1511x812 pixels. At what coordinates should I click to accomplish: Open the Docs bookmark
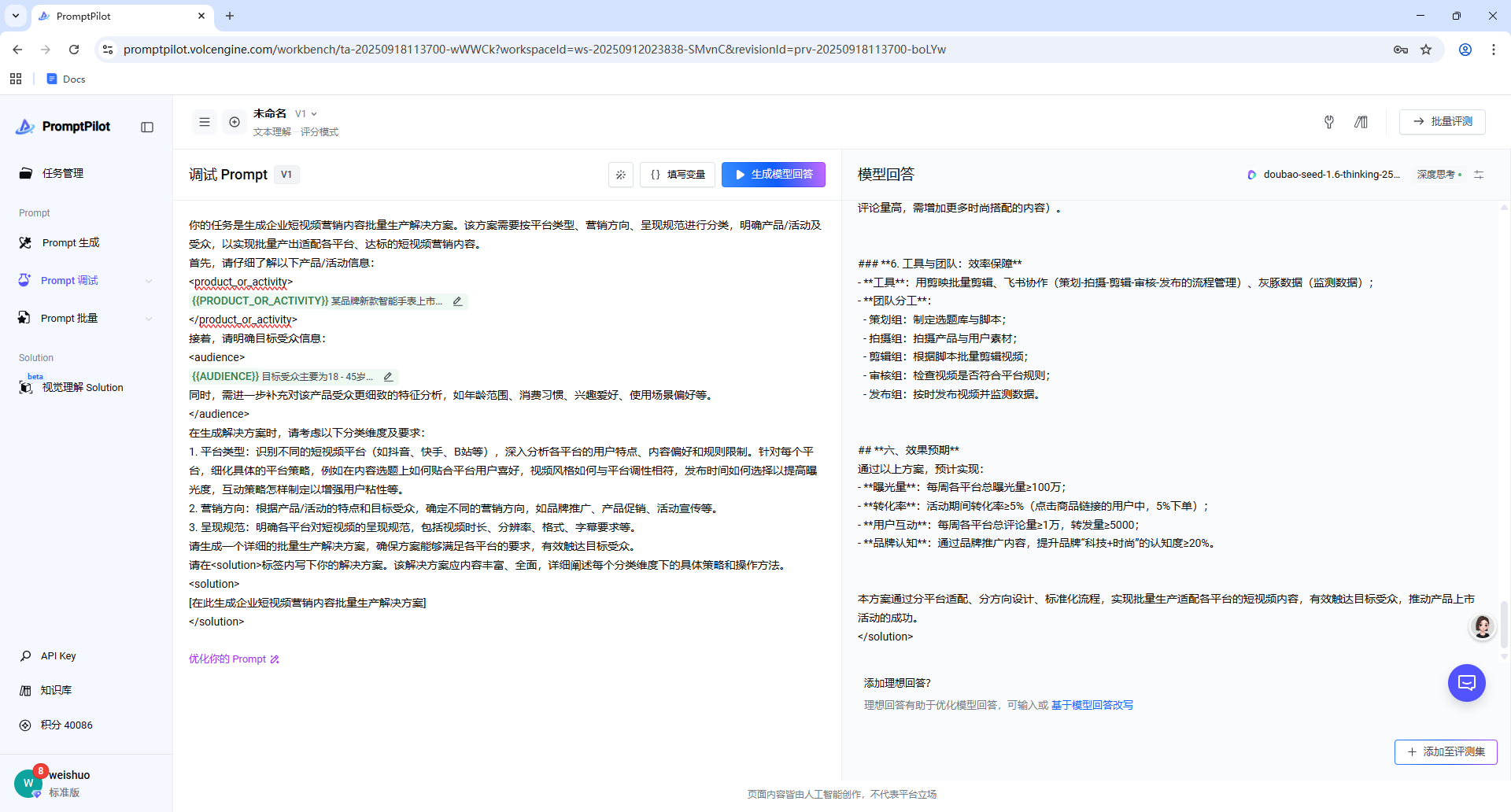(x=66, y=79)
